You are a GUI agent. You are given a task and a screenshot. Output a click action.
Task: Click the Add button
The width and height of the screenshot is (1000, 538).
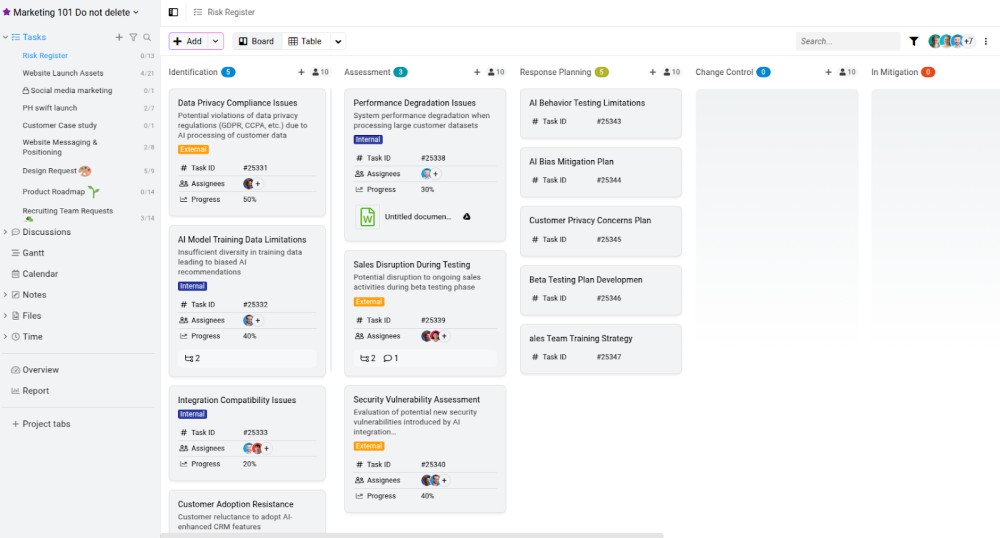[187, 41]
